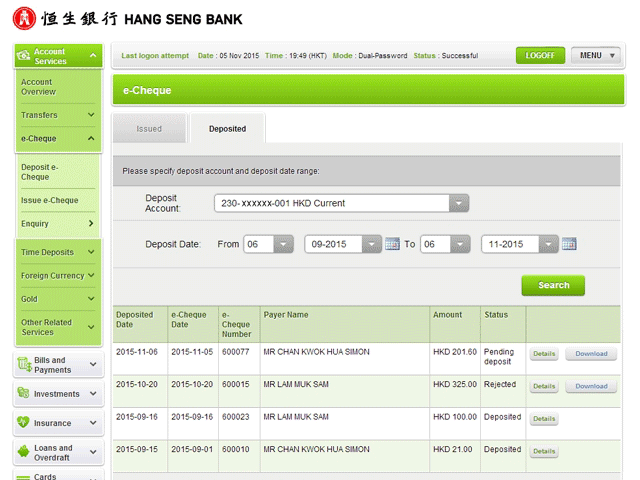The width and height of the screenshot is (640, 480).
Task: Select the Deposited tab
Action: click(x=227, y=129)
